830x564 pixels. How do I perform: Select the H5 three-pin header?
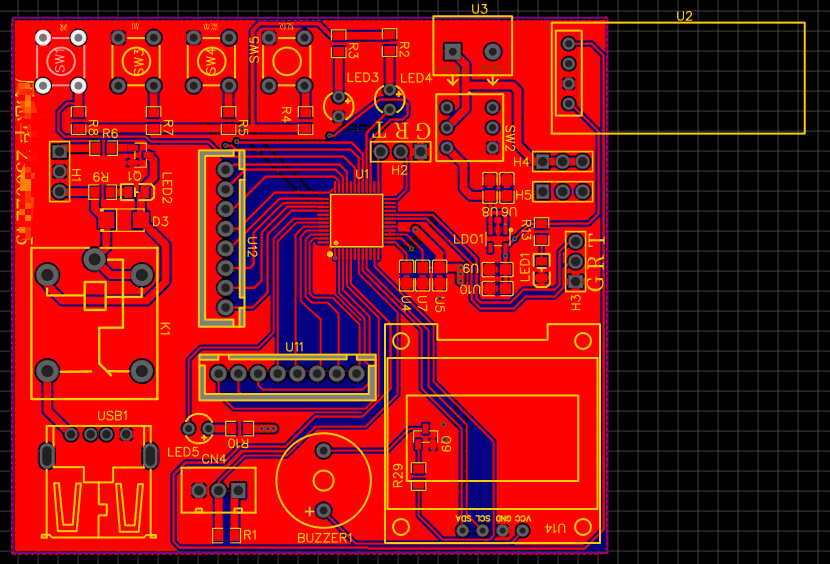point(562,192)
